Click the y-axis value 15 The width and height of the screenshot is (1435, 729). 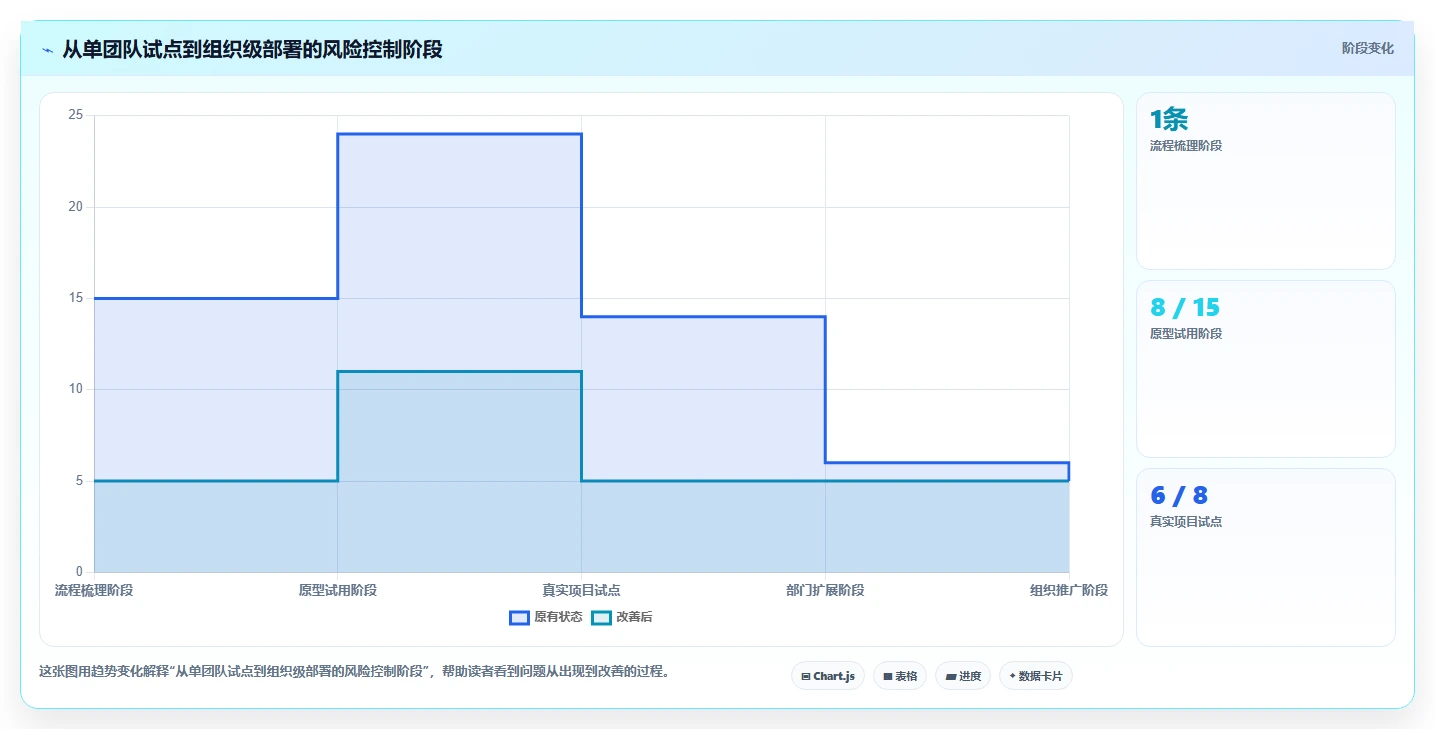click(x=75, y=298)
